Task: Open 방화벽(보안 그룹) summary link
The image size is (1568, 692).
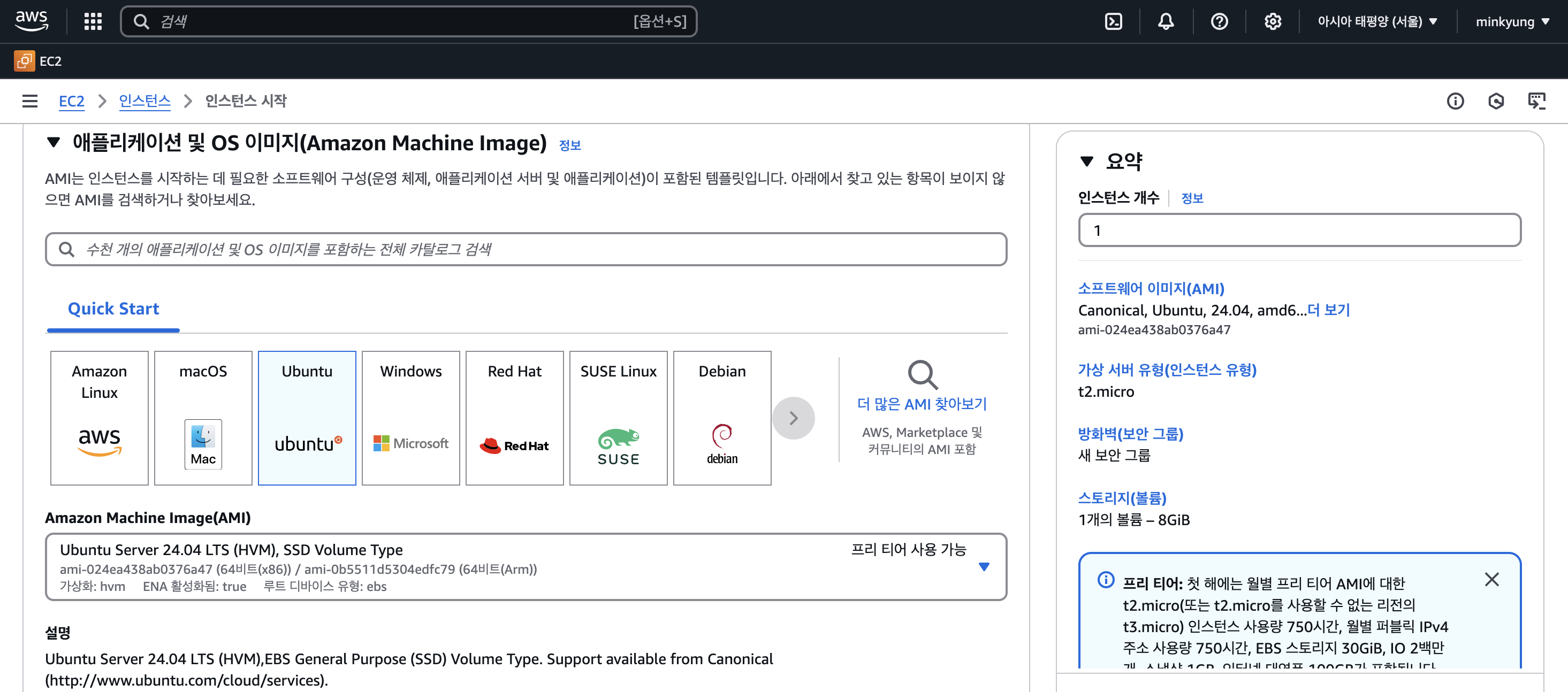Action: pos(1130,434)
